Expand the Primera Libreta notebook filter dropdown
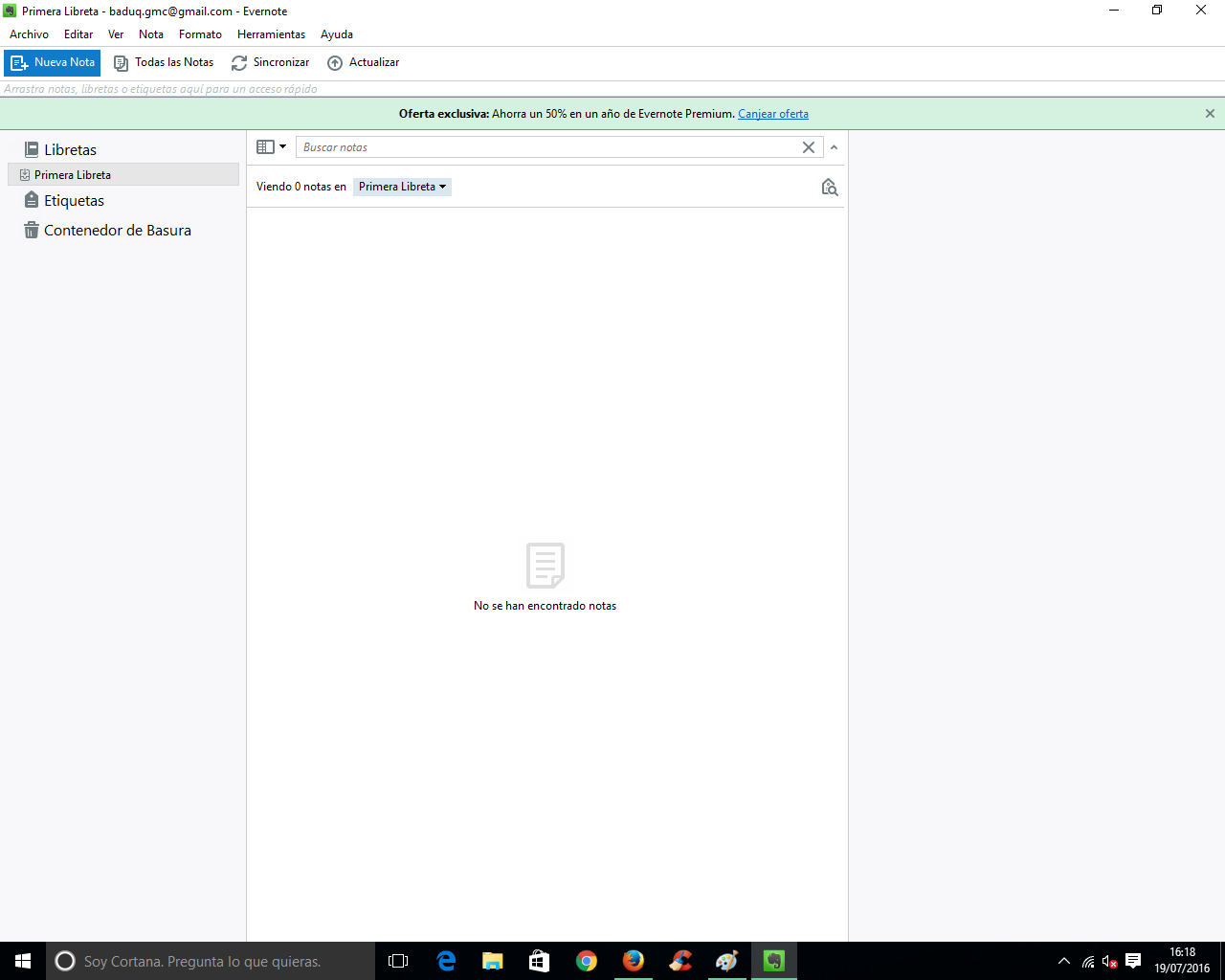Viewport: 1225px width, 980px height. coord(402,188)
